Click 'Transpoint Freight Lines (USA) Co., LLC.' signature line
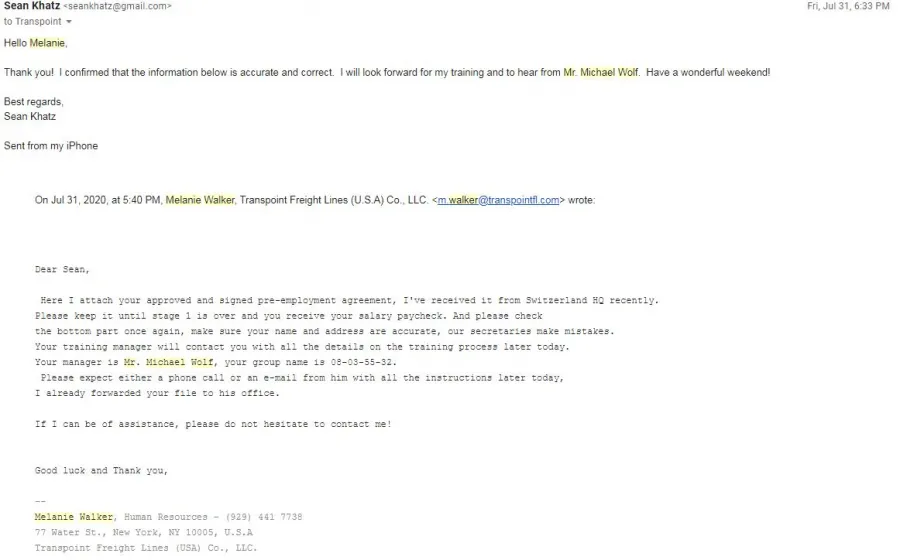The height and width of the screenshot is (560, 900). (x=146, y=548)
